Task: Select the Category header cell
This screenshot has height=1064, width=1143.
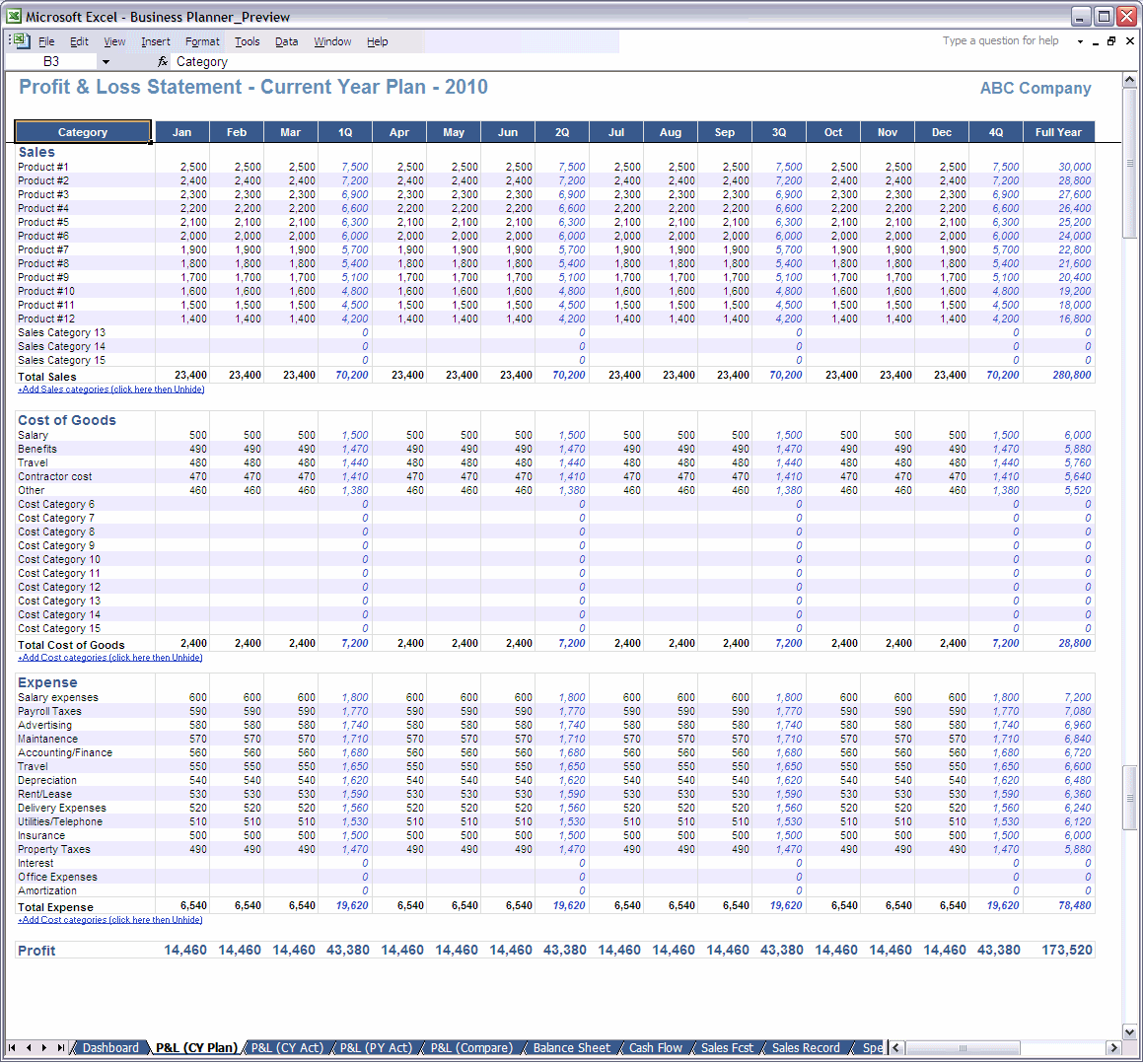Action: (x=83, y=132)
